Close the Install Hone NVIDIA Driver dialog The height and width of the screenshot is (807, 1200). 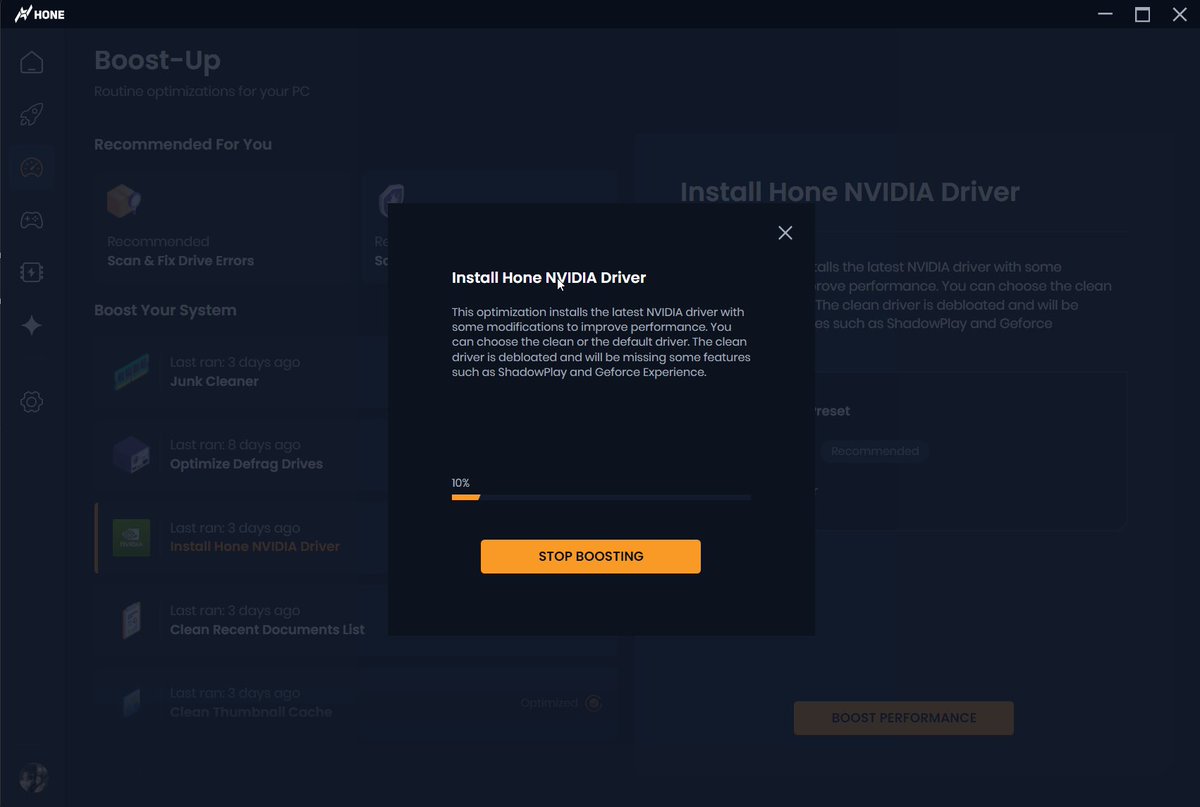point(785,232)
